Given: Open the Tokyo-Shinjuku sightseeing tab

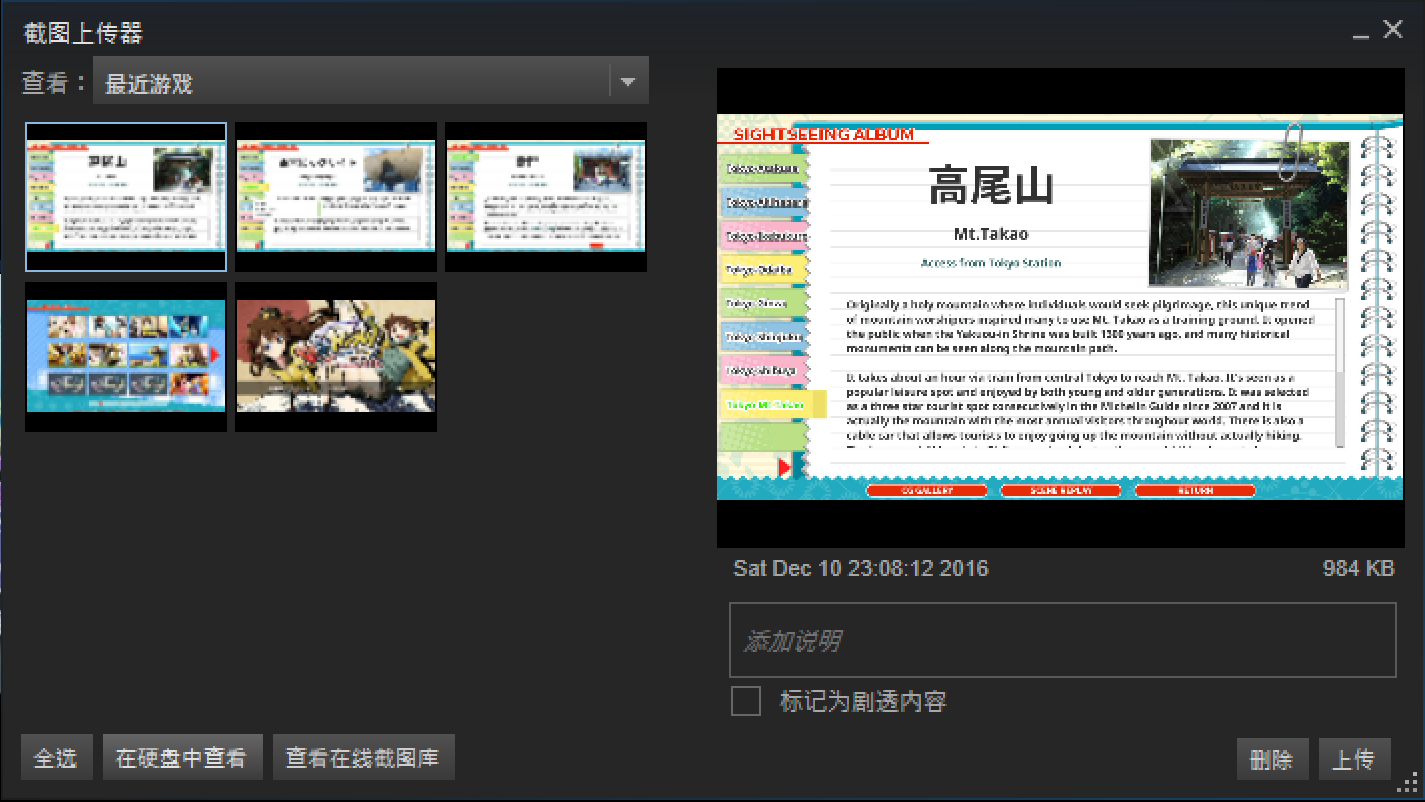Looking at the screenshot, I should click(x=765, y=336).
